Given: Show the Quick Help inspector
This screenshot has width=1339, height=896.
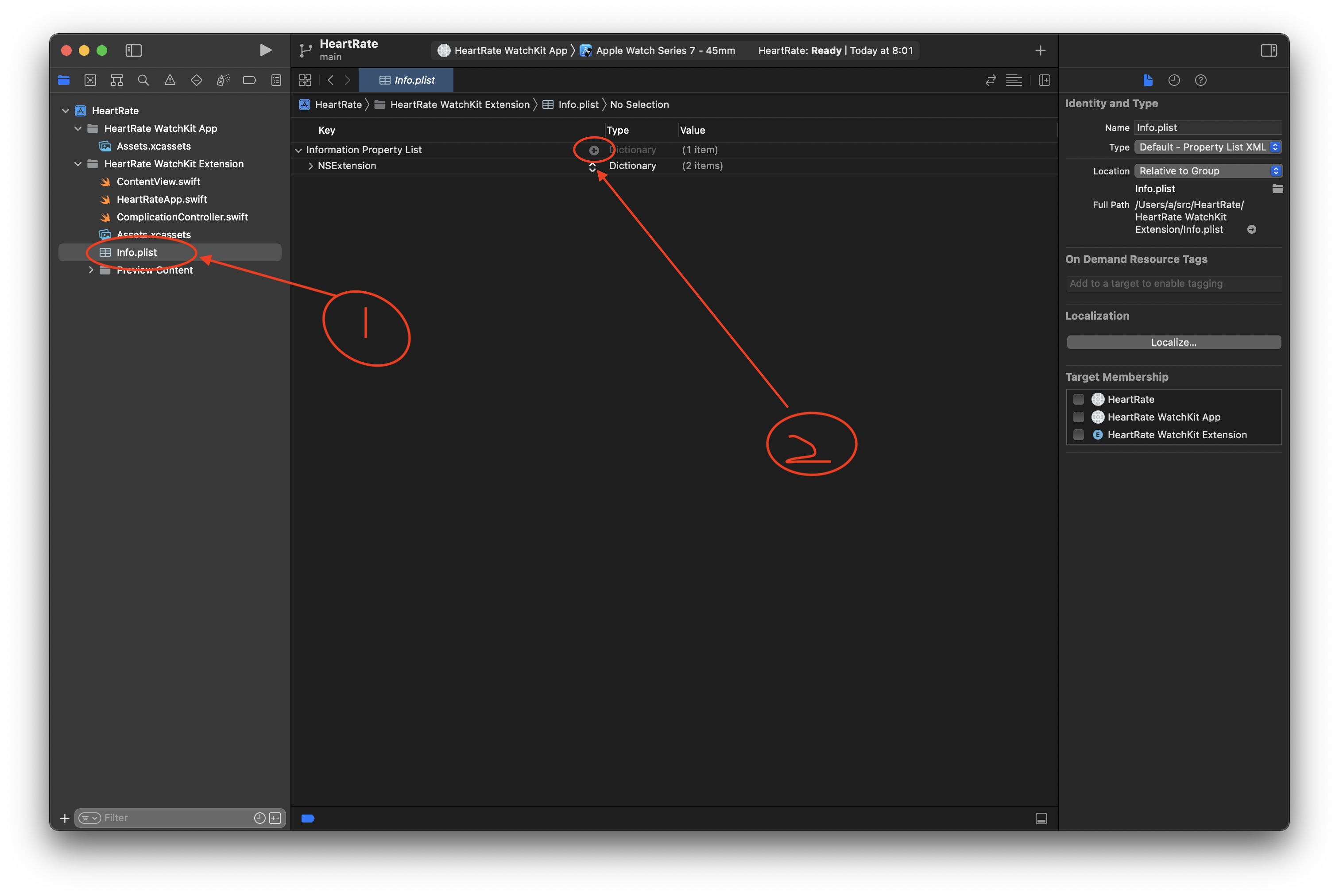Looking at the screenshot, I should pos(1201,81).
